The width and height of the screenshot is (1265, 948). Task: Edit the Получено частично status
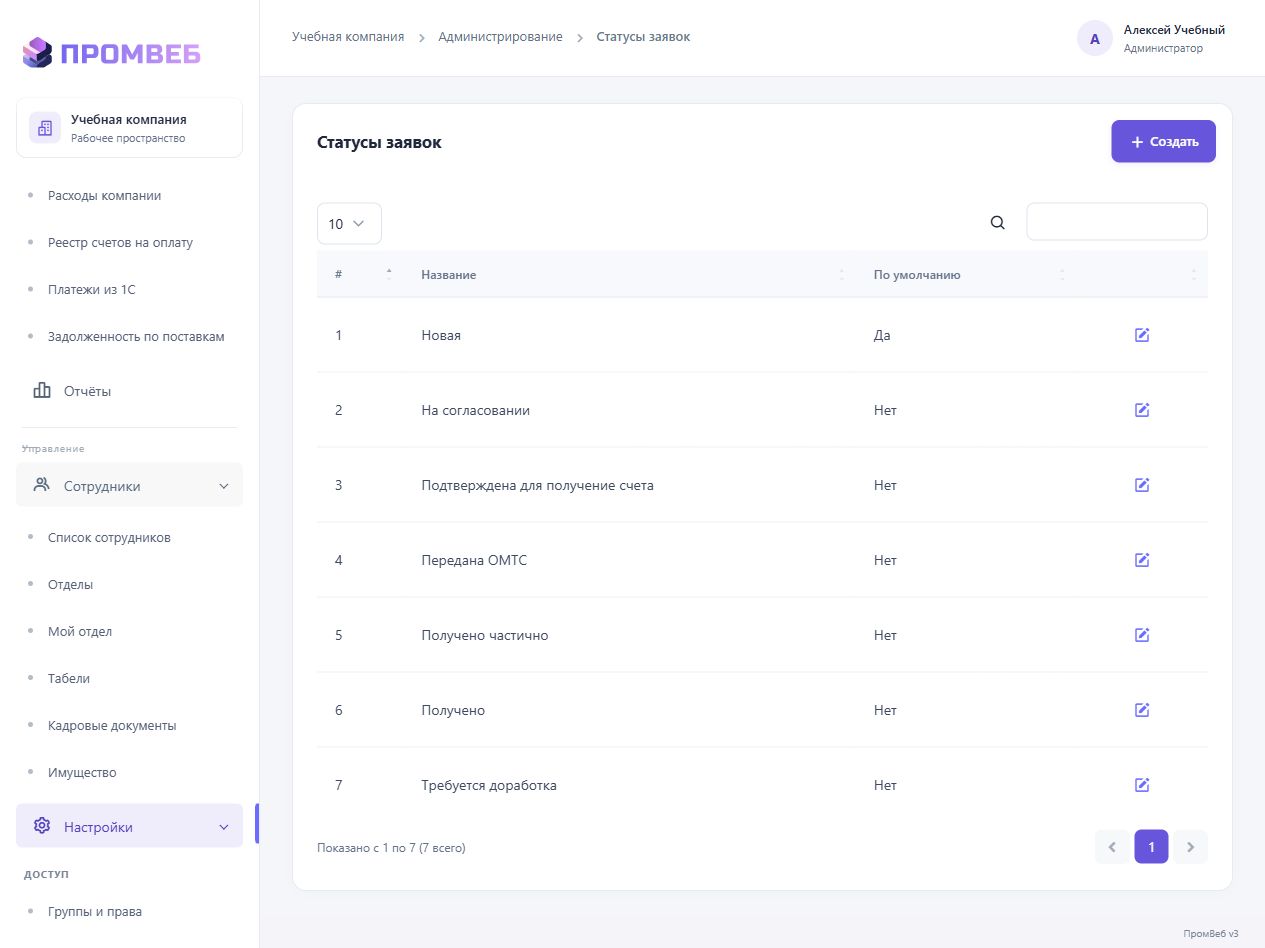tap(1142, 635)
